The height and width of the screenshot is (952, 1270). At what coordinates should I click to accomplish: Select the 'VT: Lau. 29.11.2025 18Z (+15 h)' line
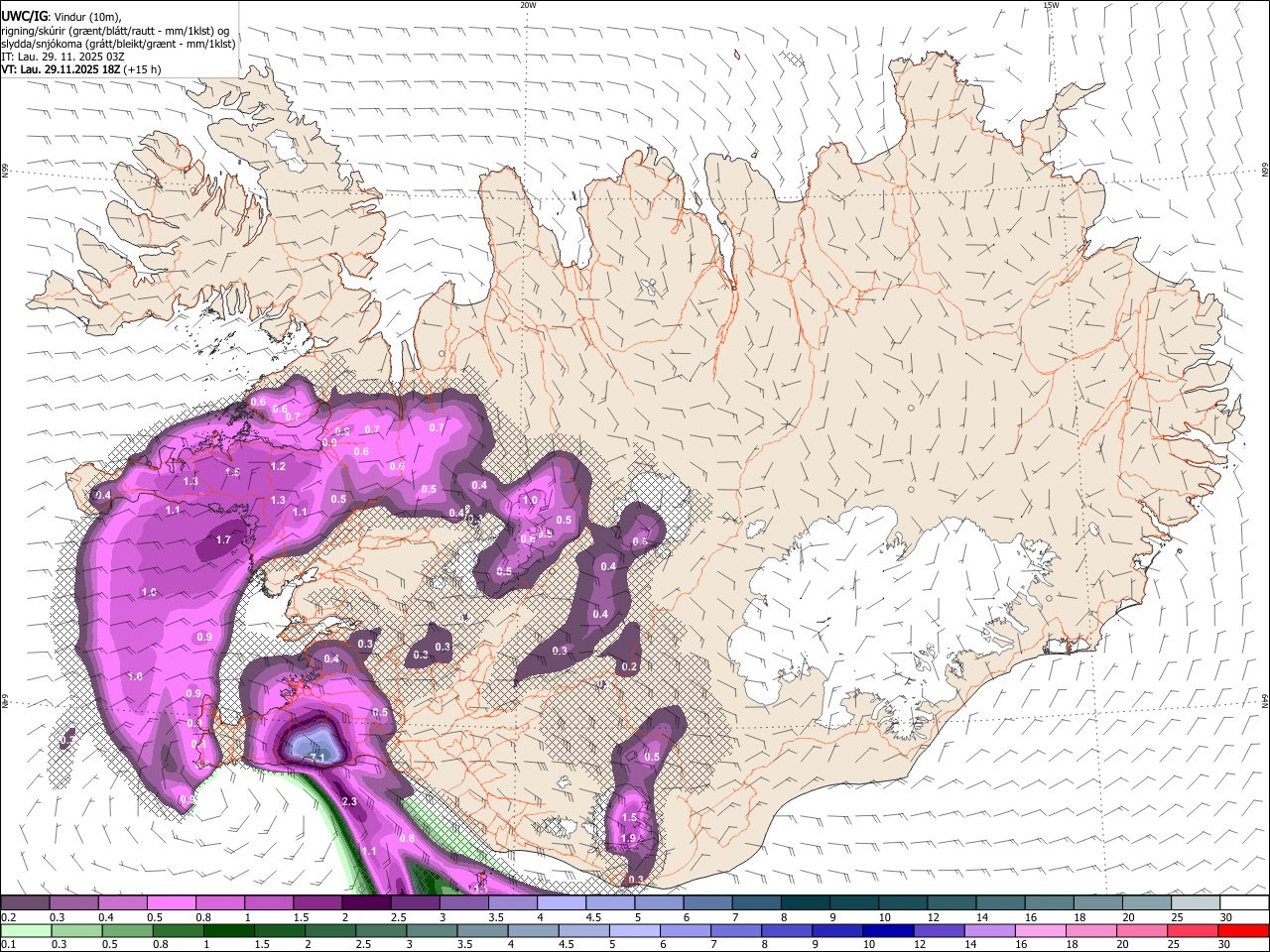[80, 69]
